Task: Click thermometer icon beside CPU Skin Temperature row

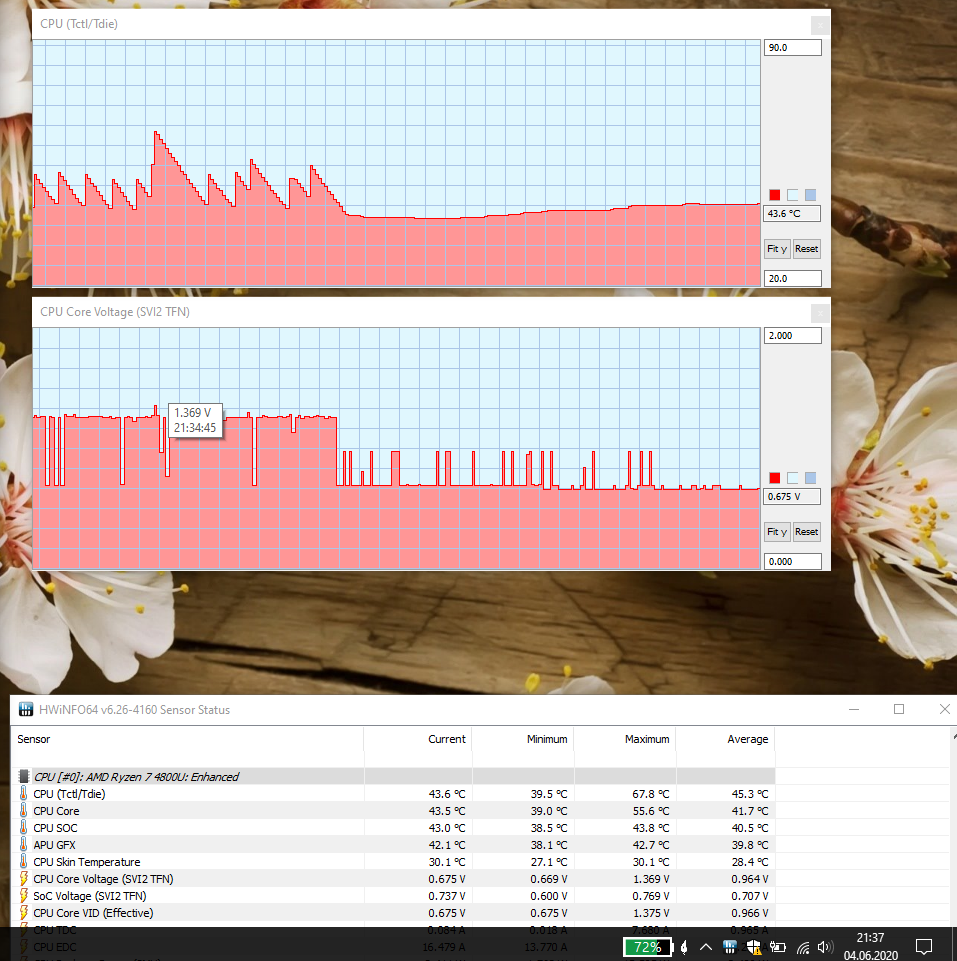Action: pyautogui.click(x=23, y=862)
